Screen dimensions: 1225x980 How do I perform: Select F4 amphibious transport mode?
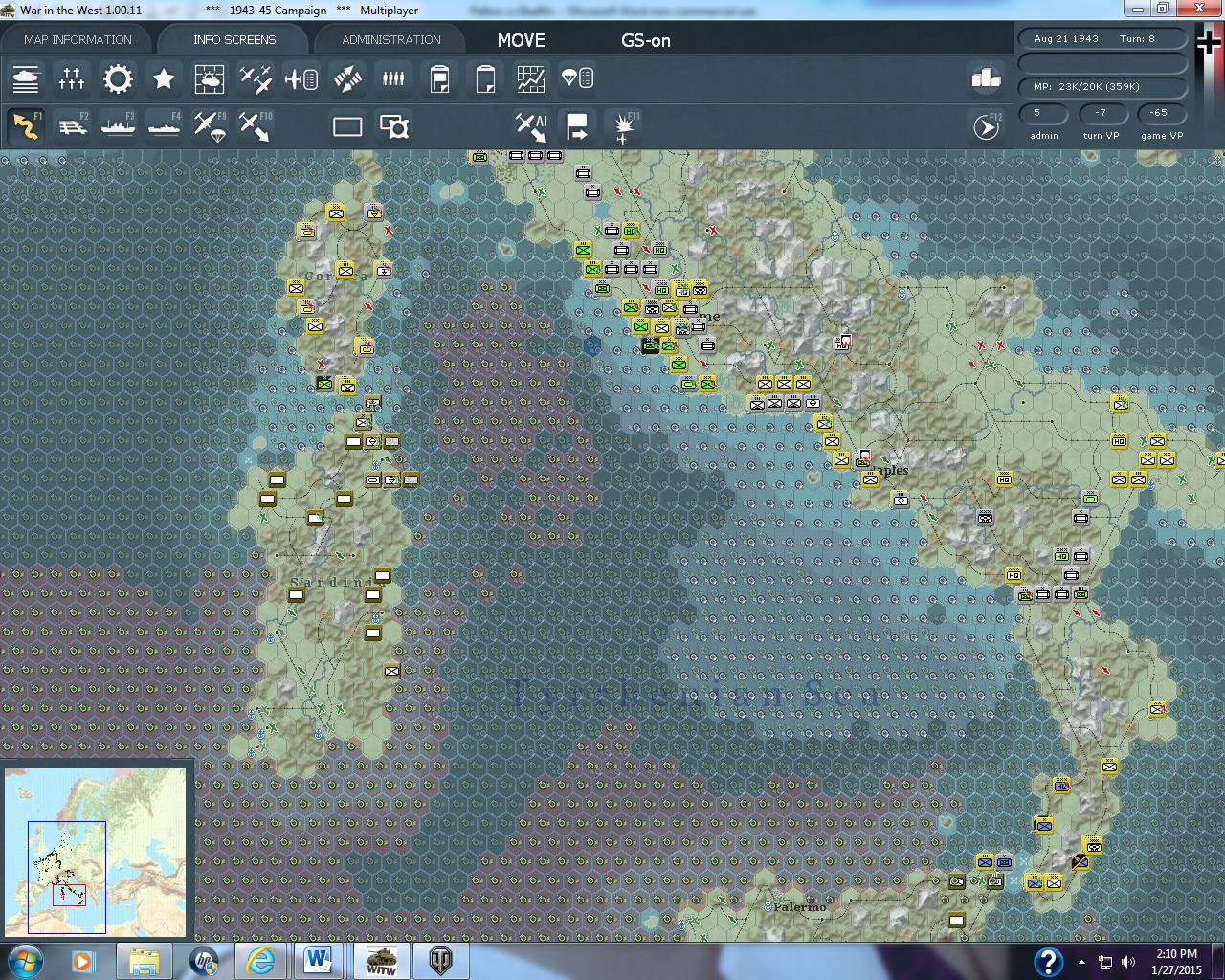point(164,125)
